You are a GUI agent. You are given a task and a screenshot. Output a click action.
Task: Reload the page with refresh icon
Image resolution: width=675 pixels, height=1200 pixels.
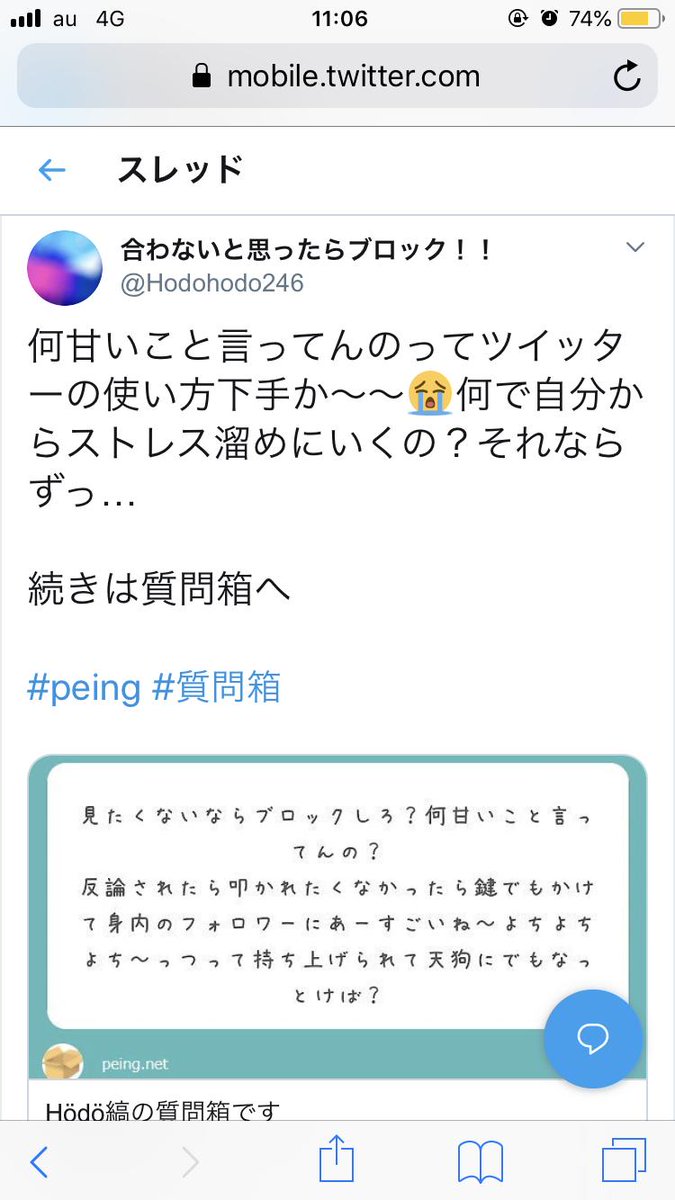[x=627, y=76]
